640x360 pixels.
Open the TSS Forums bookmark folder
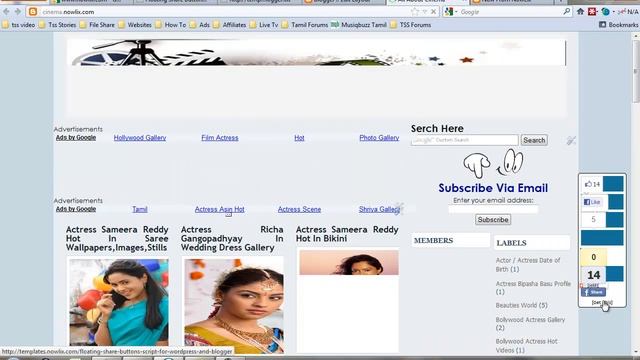411,25
